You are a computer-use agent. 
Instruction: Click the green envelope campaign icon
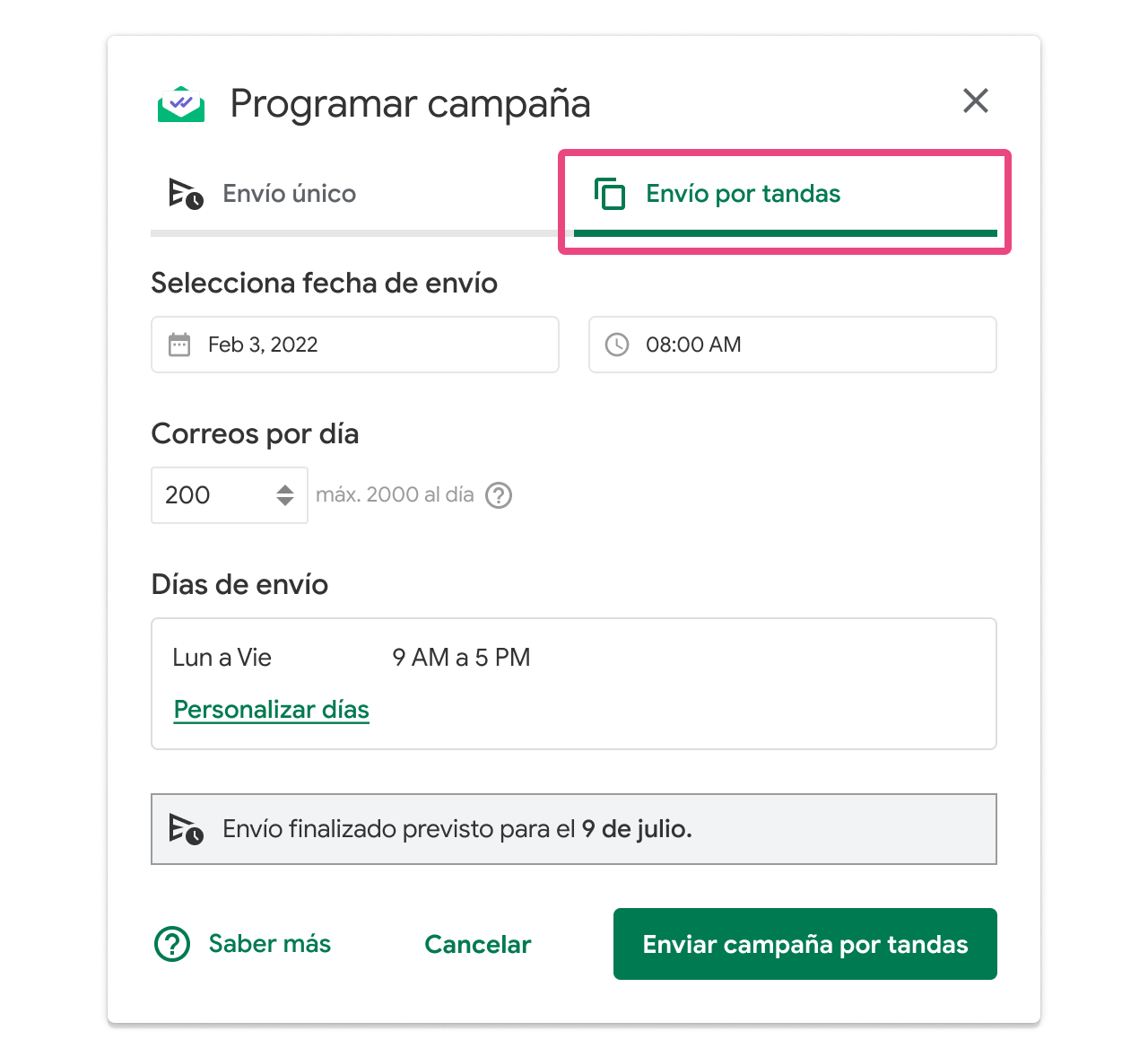181,103
